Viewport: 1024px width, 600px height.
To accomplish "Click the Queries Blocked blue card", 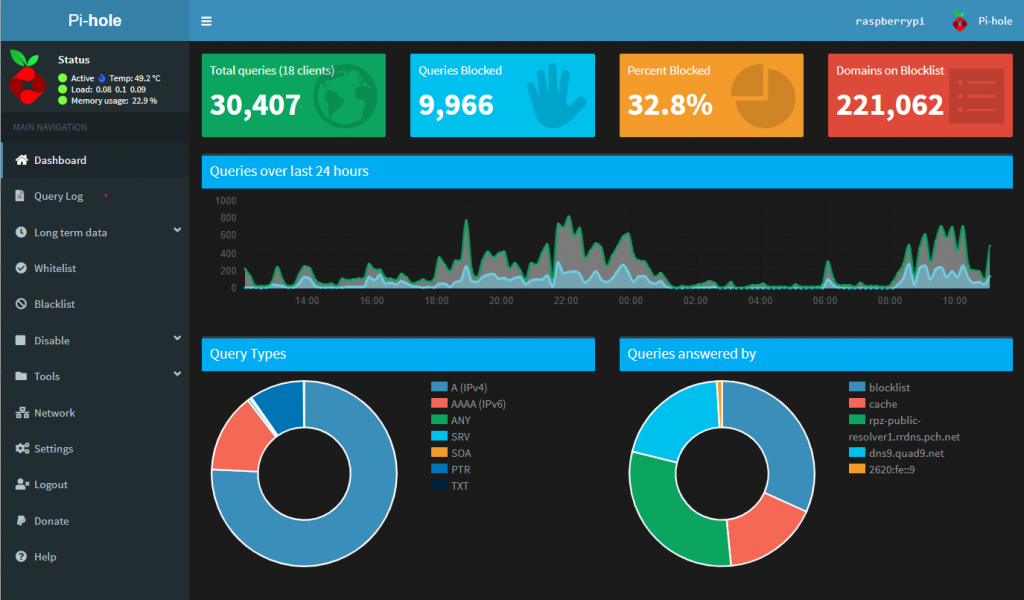I will (x=502, y=95).
